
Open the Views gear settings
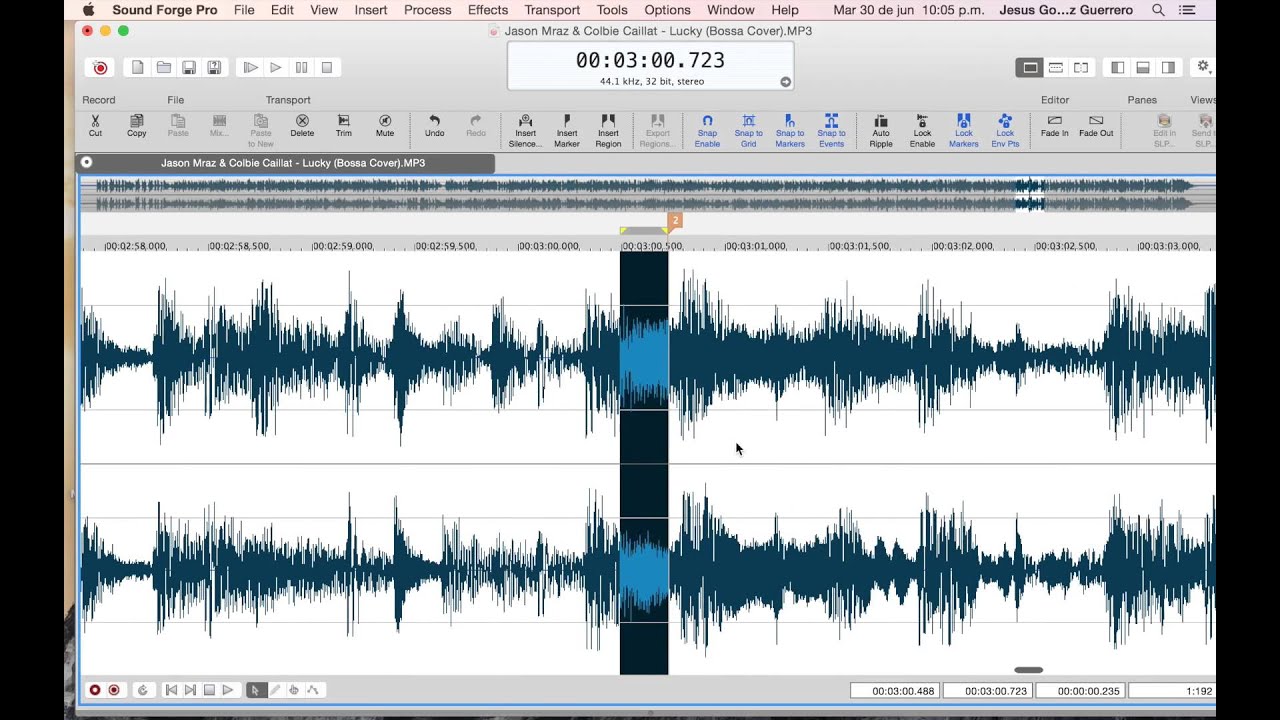1203,67
